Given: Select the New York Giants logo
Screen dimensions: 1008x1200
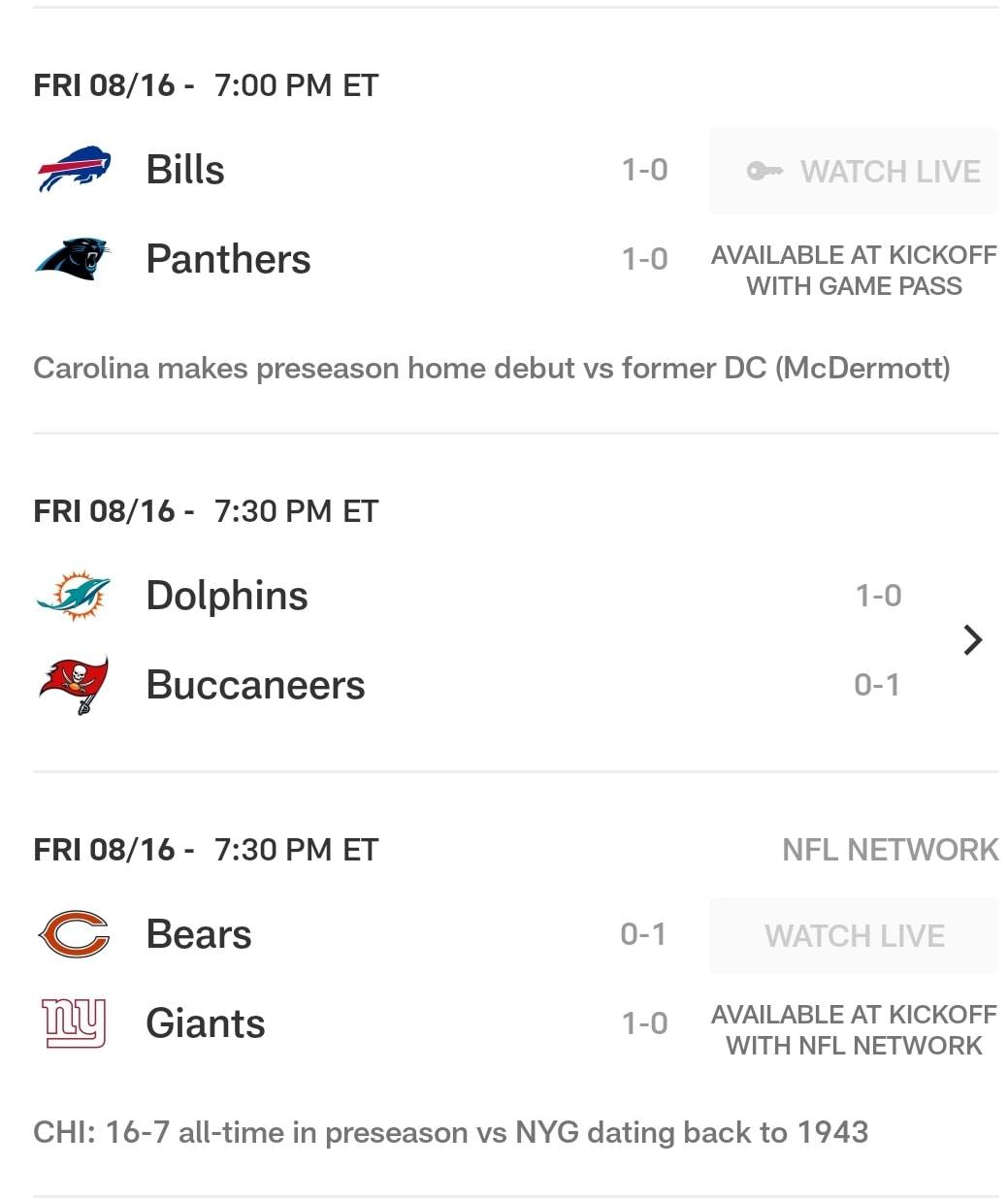Looking at the screenshot, I should (x=74, y=1023).
